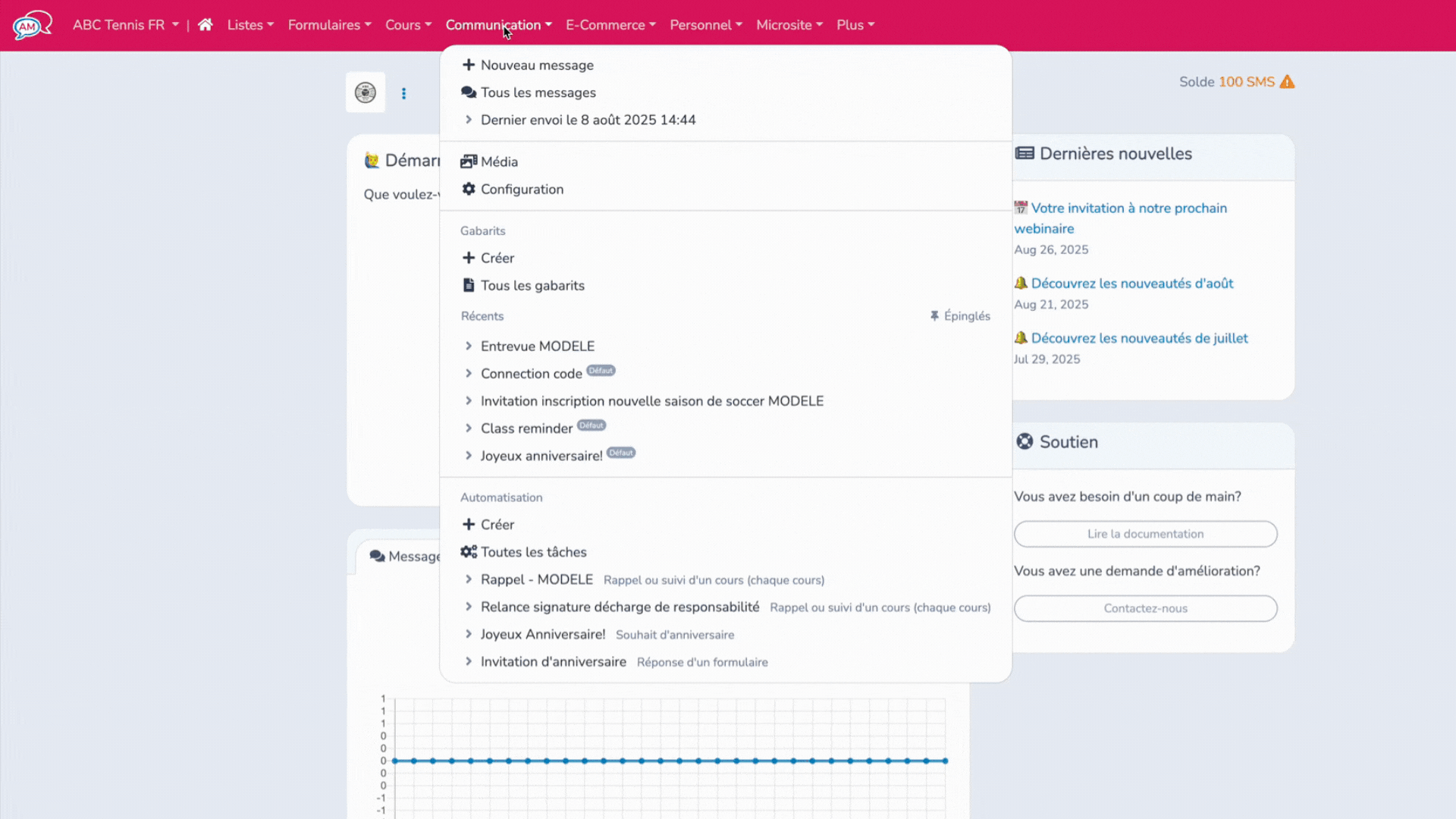Open the E-Commerce menu
1456x819 pixels.
[610, 25]
